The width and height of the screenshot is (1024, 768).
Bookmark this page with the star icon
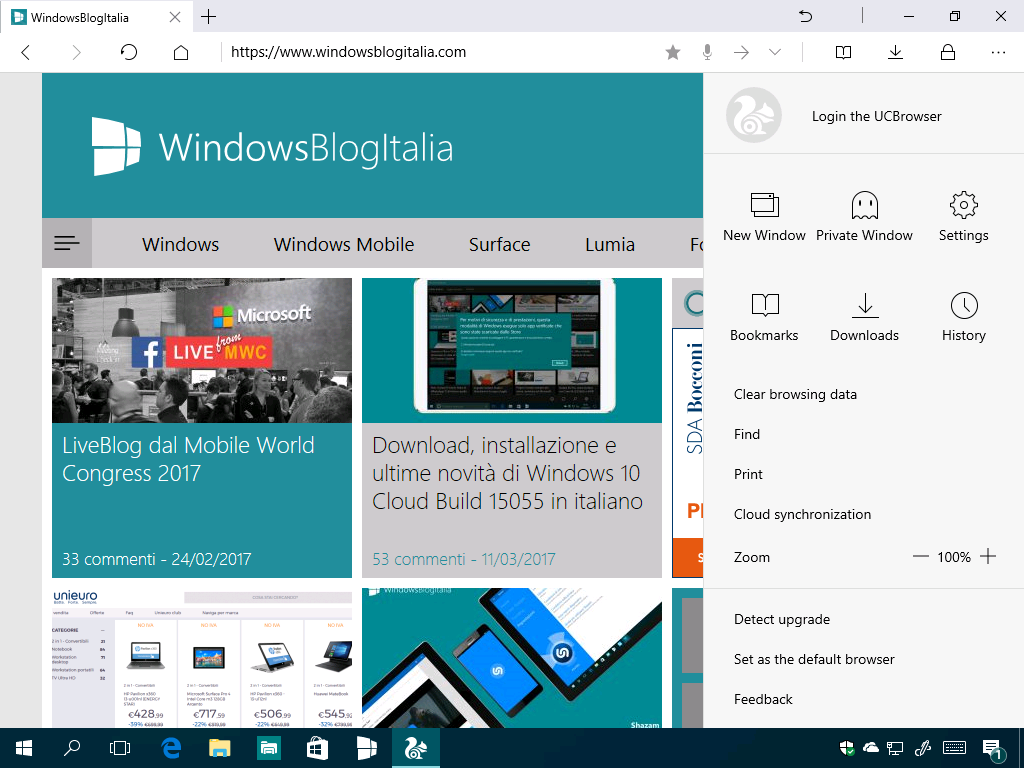coord(673,52)
